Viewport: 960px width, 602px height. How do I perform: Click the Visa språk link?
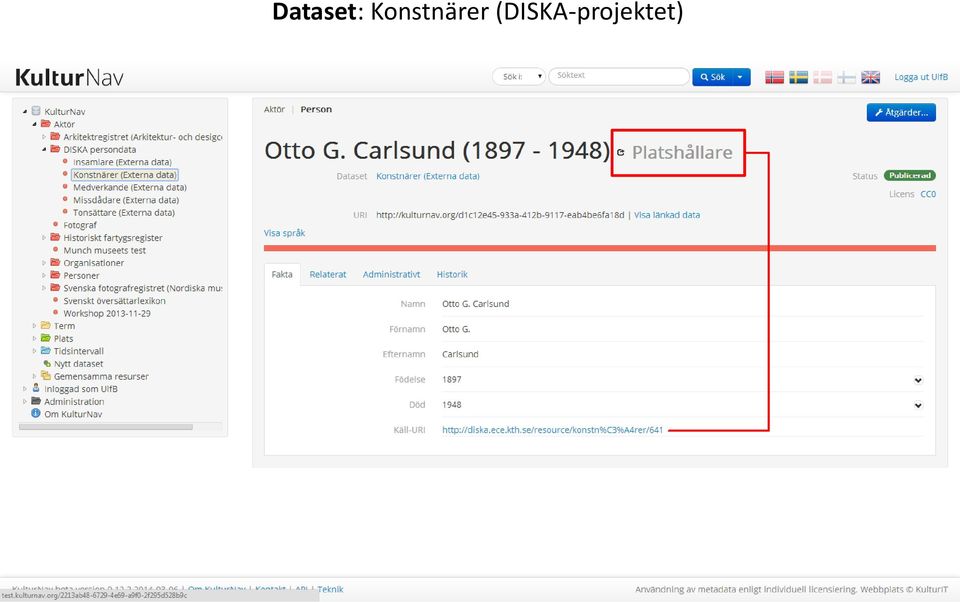pos(284,233)
